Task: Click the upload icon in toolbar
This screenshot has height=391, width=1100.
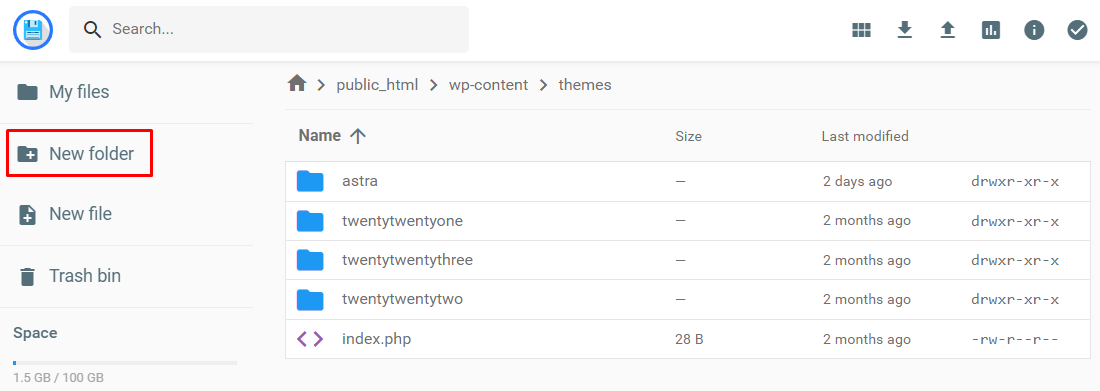Action: (x=948, y=29)
